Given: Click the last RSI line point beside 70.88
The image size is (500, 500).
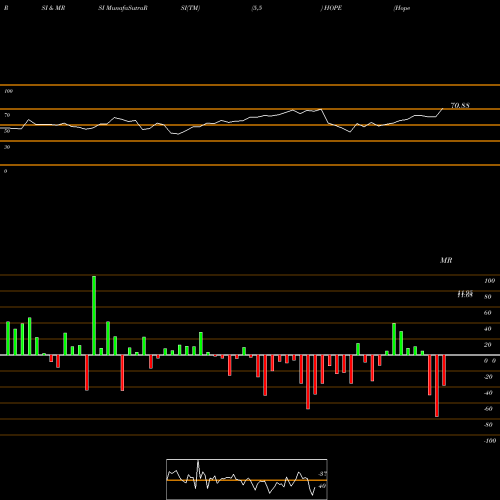Looking at the screenshot, I should [443, 109].
